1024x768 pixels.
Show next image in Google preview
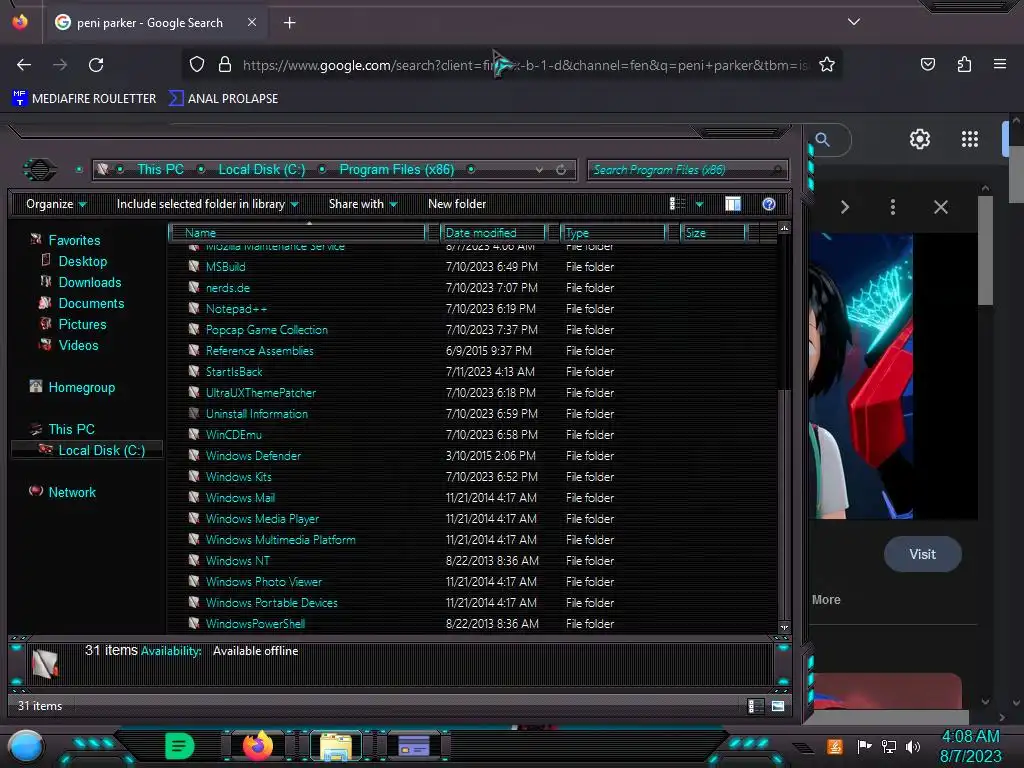pyautogui.click(x=844, y=207)
